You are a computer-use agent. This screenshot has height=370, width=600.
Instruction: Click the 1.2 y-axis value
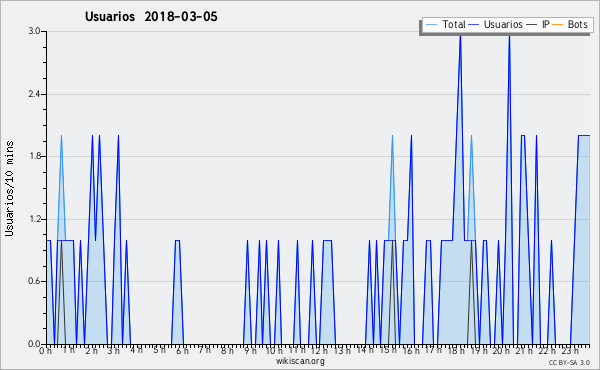pos(35,219)
